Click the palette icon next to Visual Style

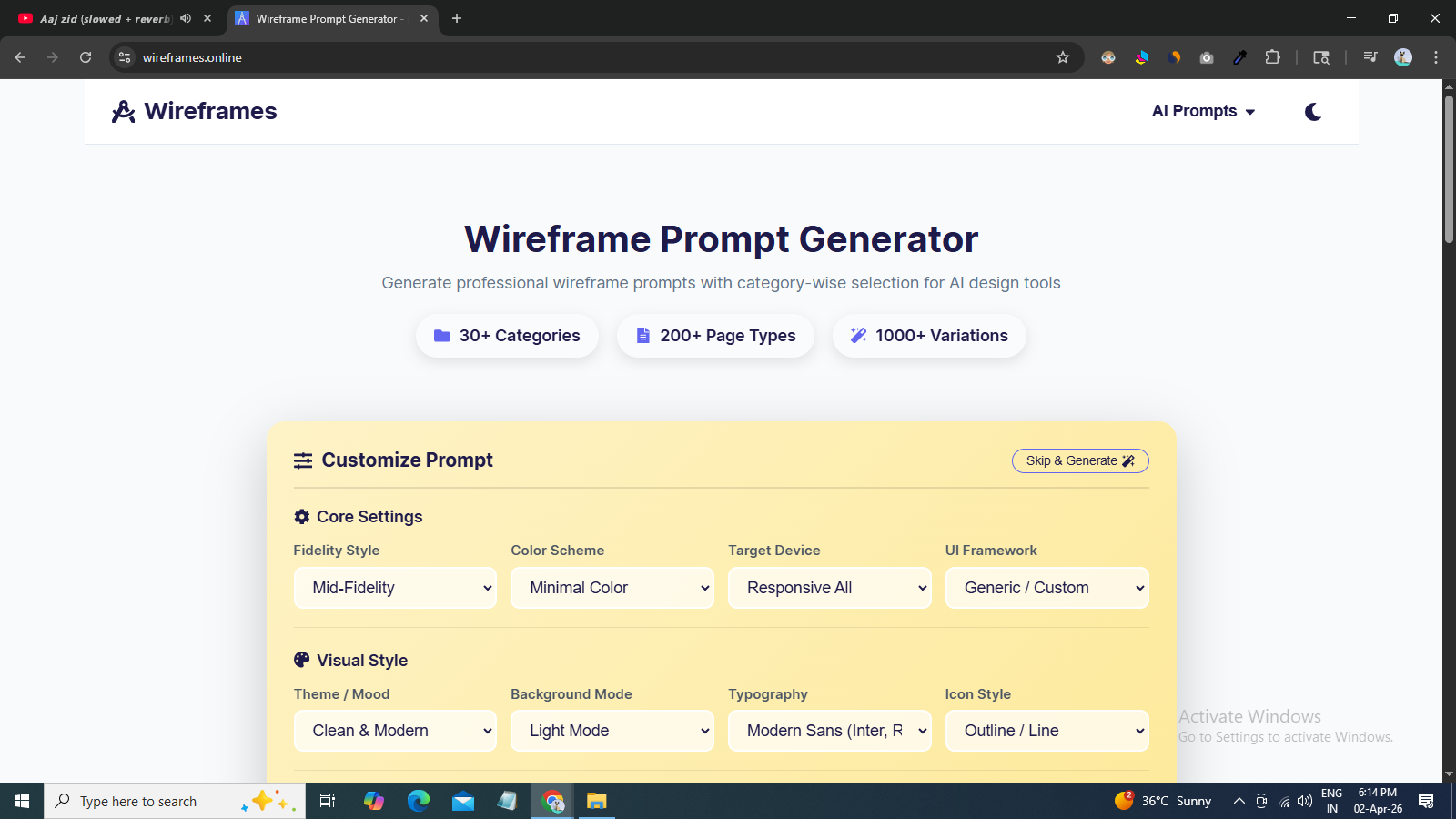pos(301,660)
